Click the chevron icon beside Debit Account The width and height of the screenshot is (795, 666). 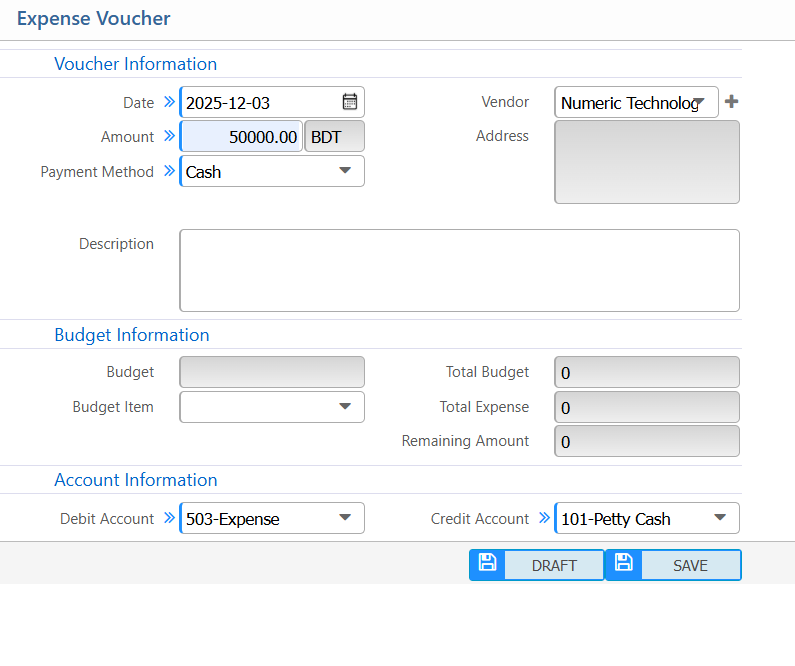[x=169, y=518]
